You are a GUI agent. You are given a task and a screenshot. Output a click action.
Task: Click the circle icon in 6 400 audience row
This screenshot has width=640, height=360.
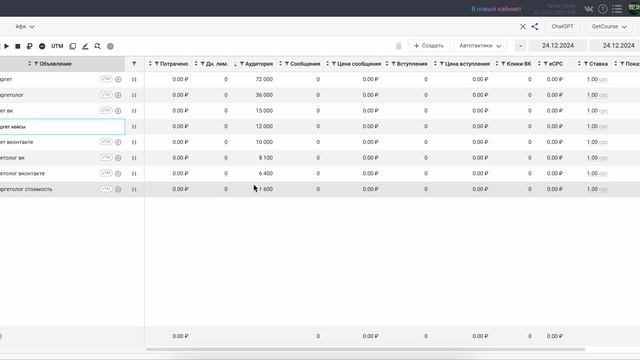click(118, 173)
